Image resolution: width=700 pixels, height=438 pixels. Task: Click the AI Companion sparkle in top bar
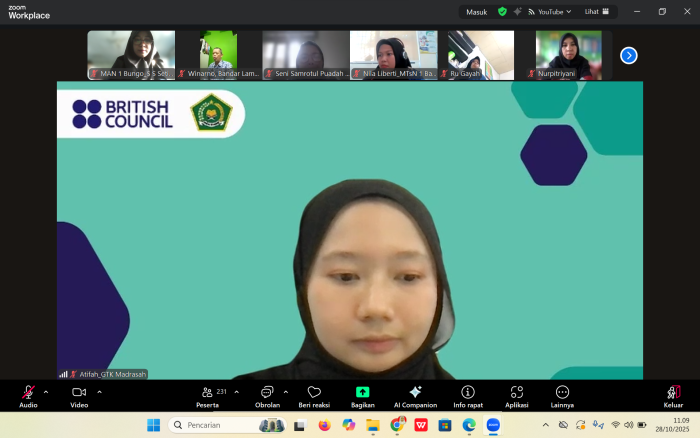[517, 12]
